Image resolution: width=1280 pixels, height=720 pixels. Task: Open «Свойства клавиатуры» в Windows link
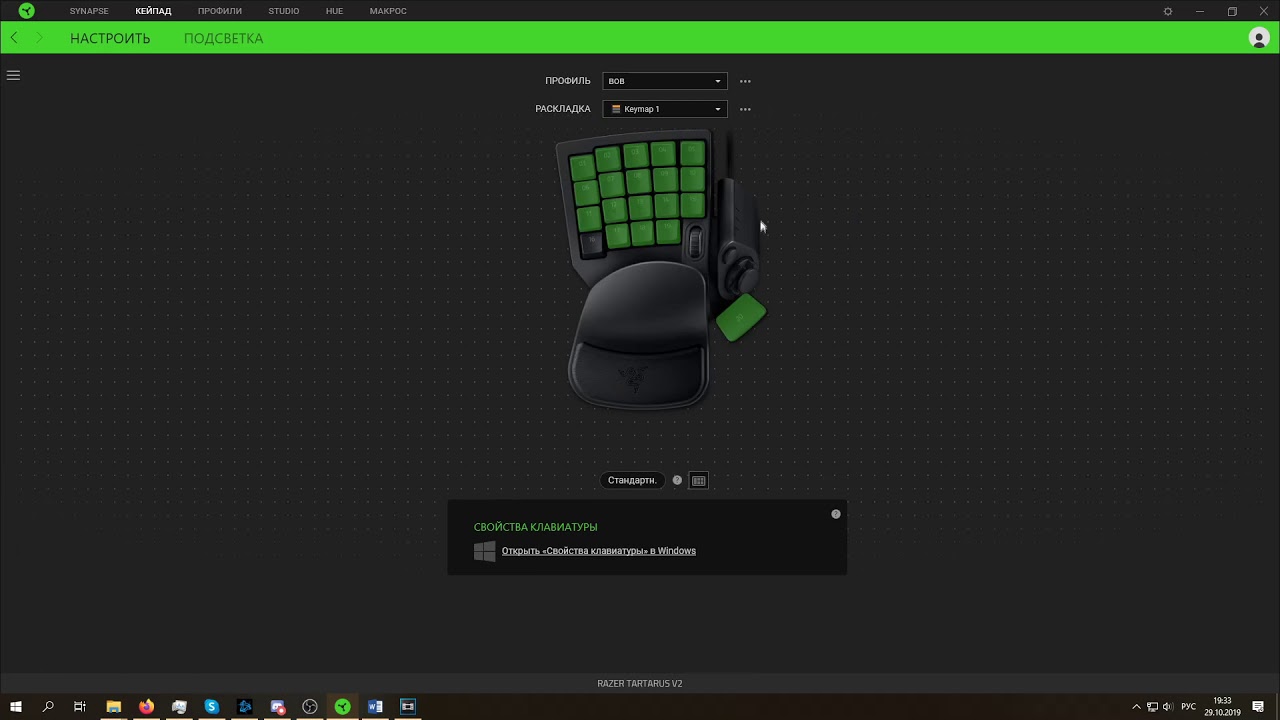pyautogui.click(x=599, y=551)
